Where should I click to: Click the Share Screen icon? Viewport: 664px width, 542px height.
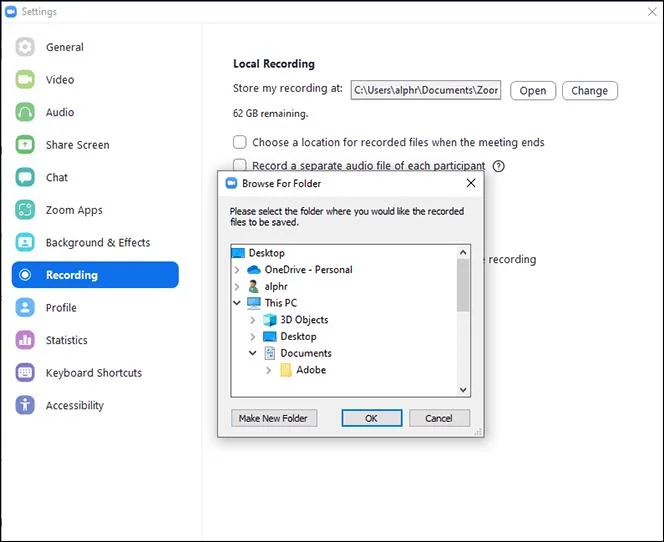25,145
